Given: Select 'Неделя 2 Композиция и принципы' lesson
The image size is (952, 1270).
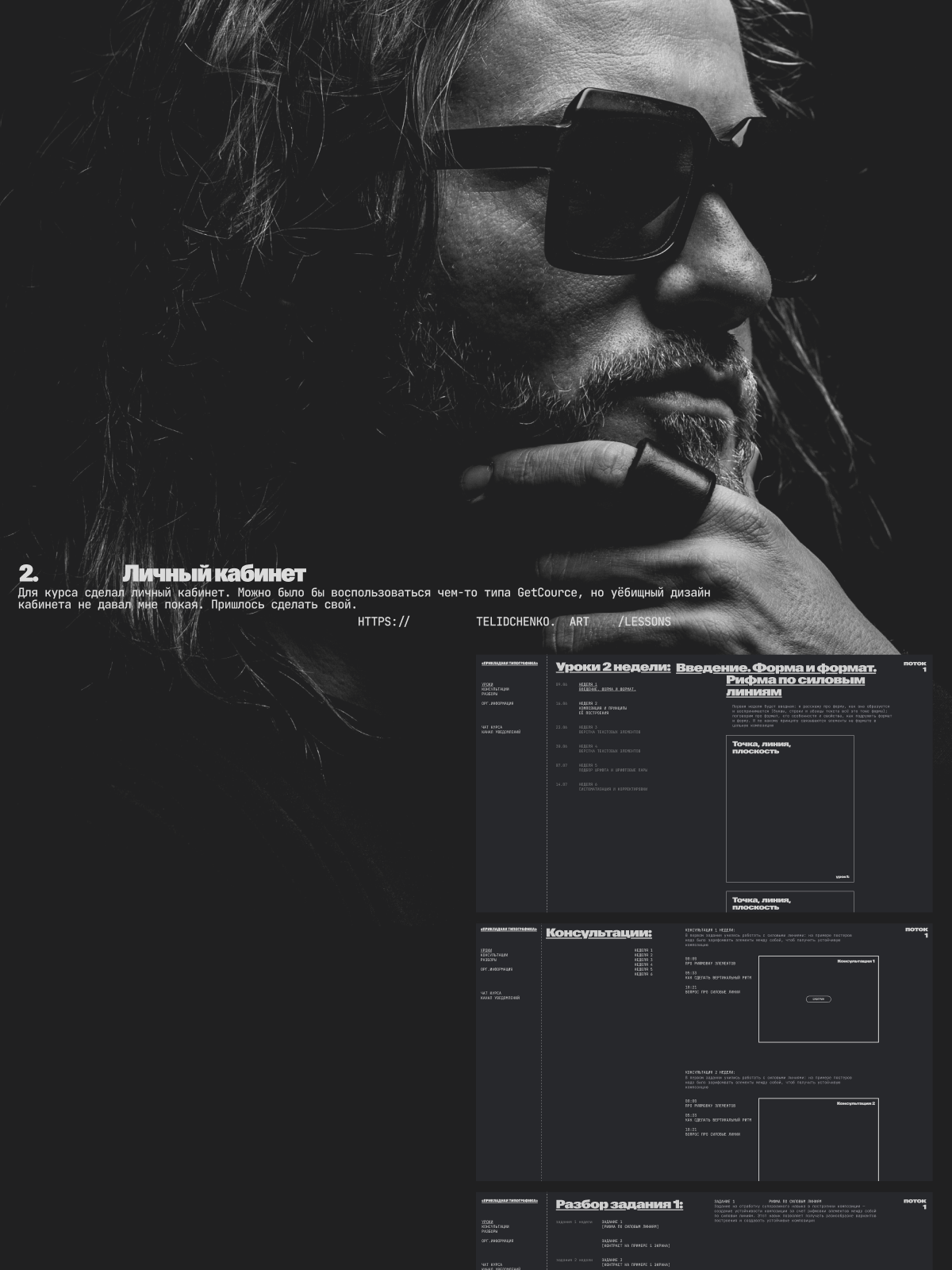Looking at the screenshot, I should click(602, 708).
